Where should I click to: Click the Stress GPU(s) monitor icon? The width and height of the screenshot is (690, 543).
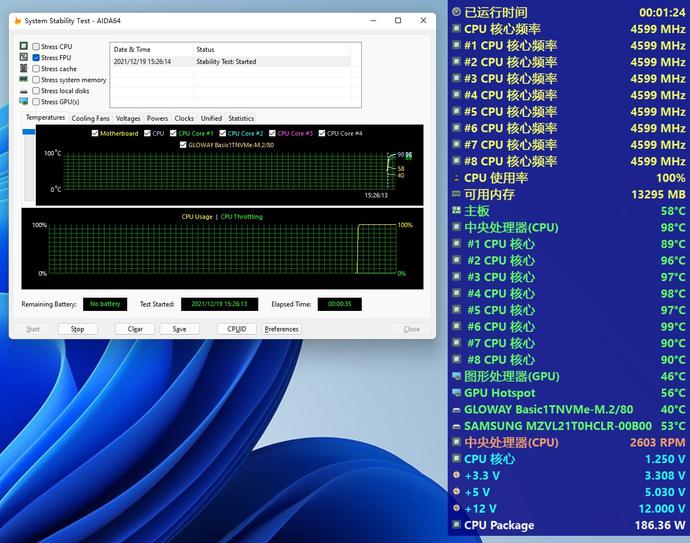tap(24, 102)
